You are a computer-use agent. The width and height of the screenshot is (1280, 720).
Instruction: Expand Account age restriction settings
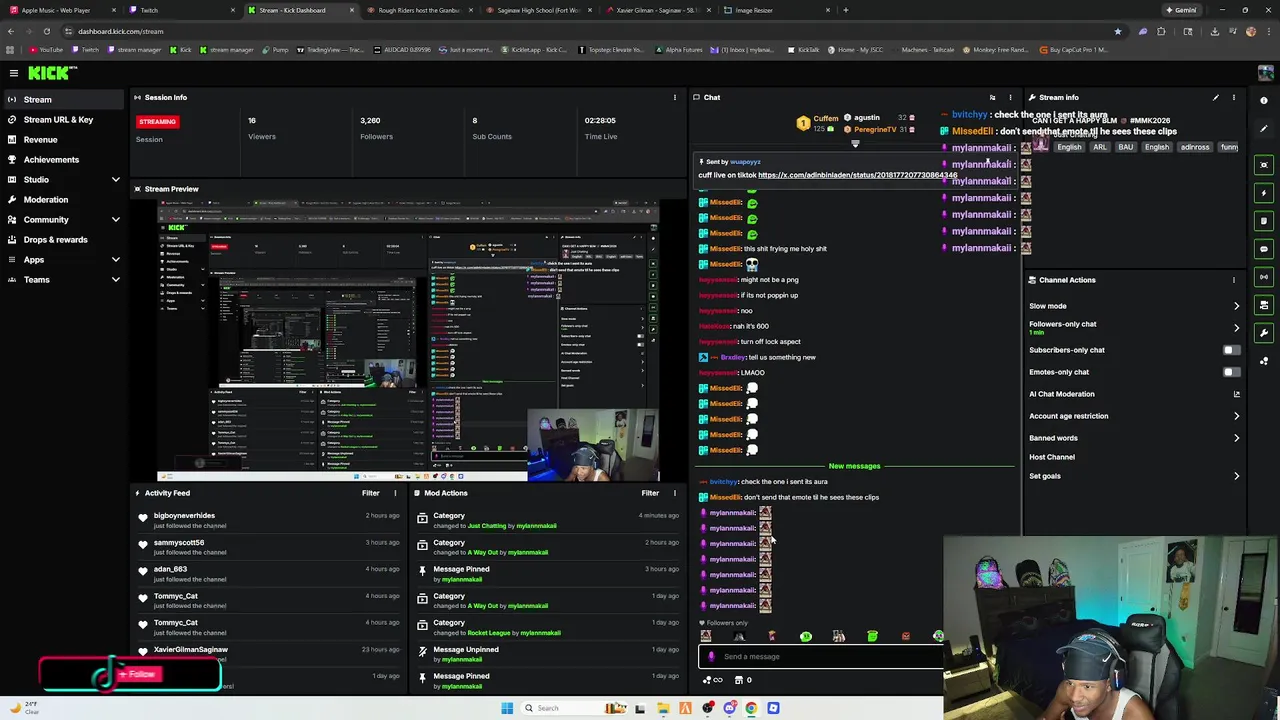tap(1236, 416)
